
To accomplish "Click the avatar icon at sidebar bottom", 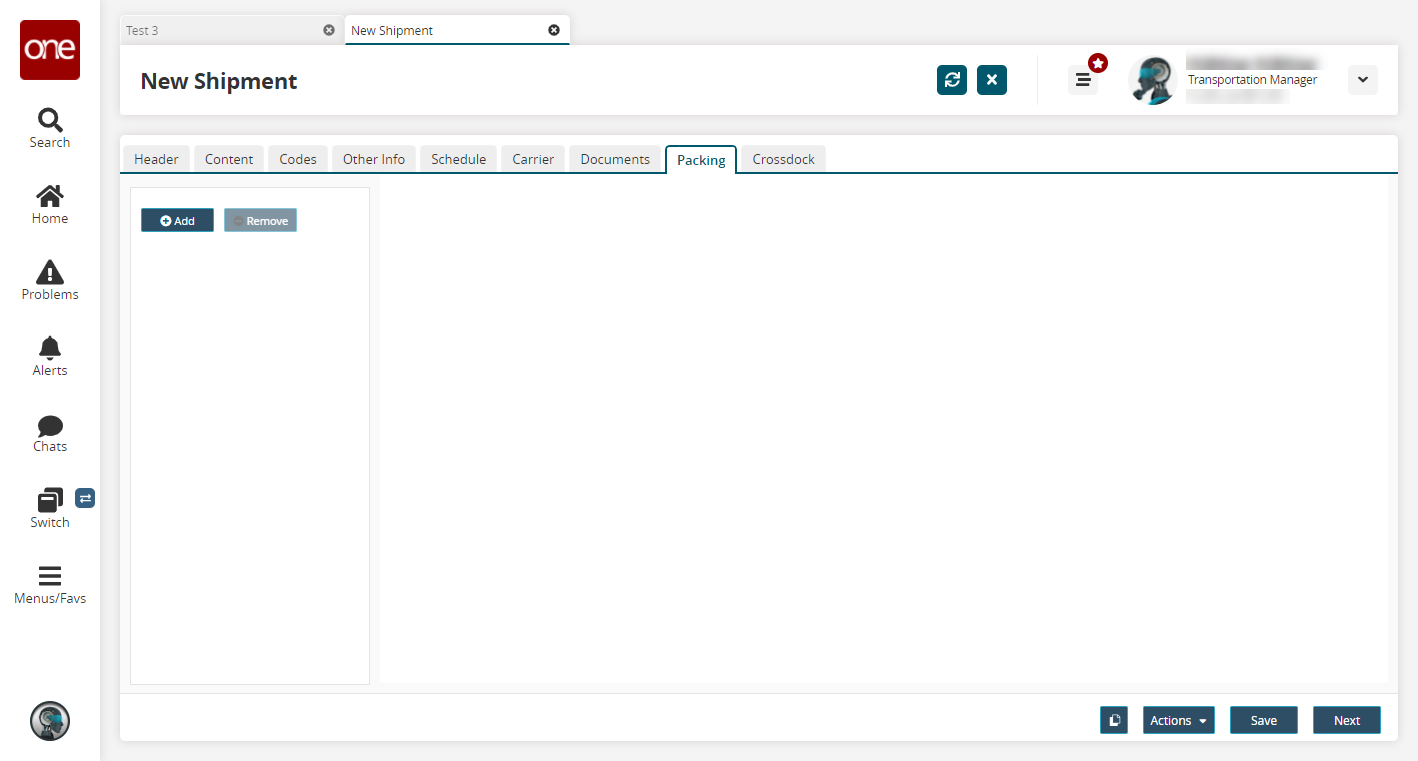I will tap(50, 721).
